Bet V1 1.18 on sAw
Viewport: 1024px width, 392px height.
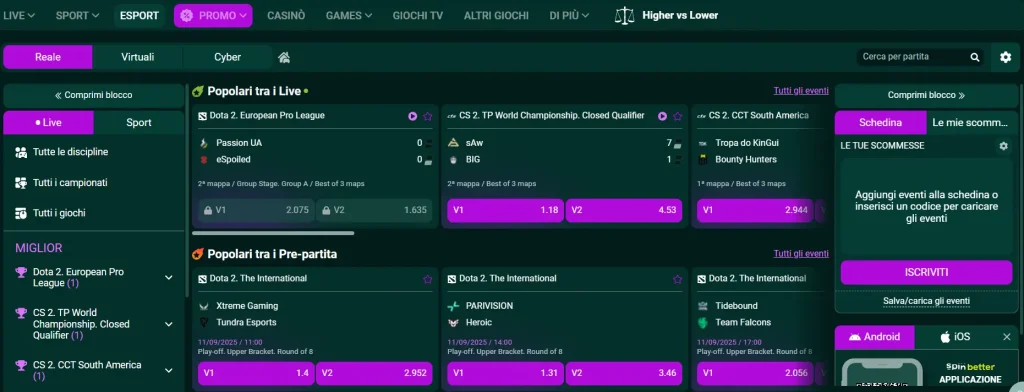click(505, 210)
